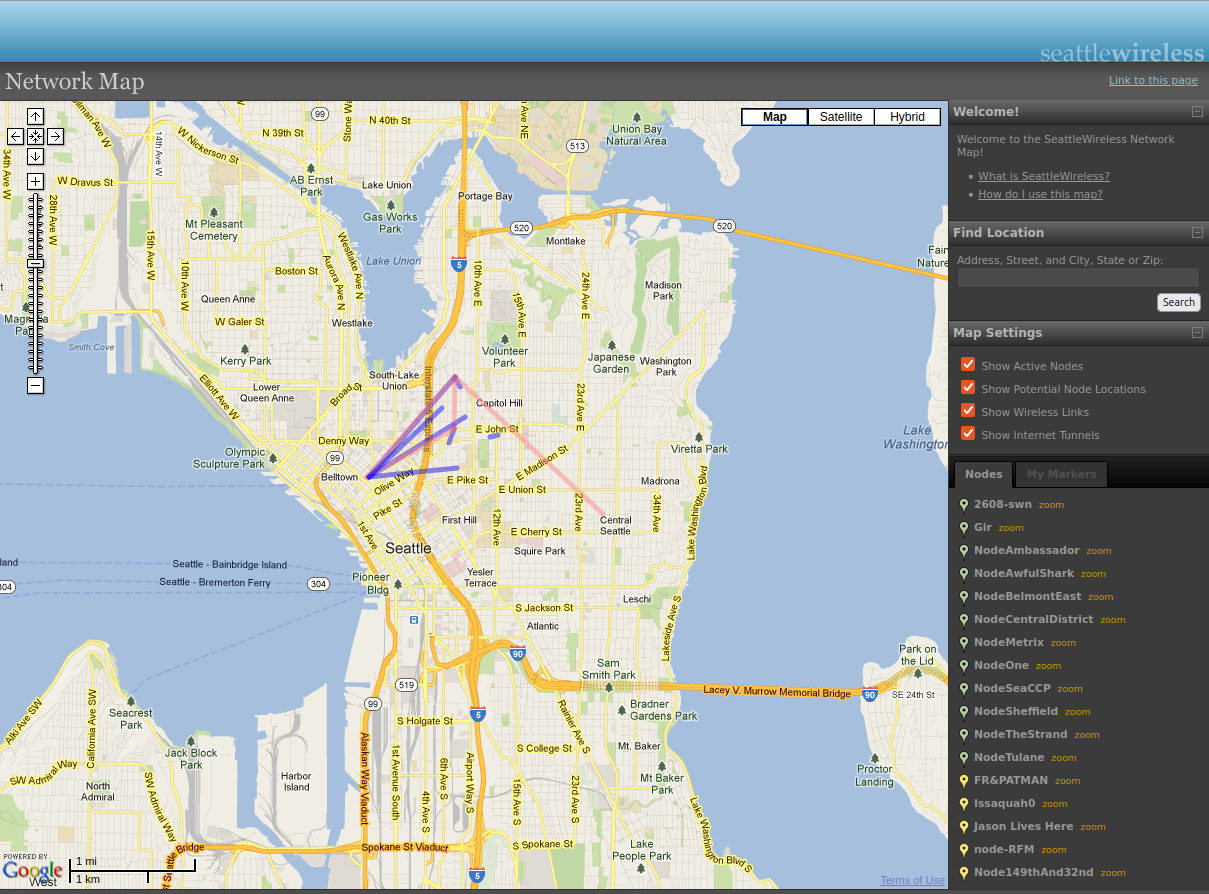Click the map zoom level slider handle
The image size is (1209, 894).
pyautogui.click(x=35, y=263)
